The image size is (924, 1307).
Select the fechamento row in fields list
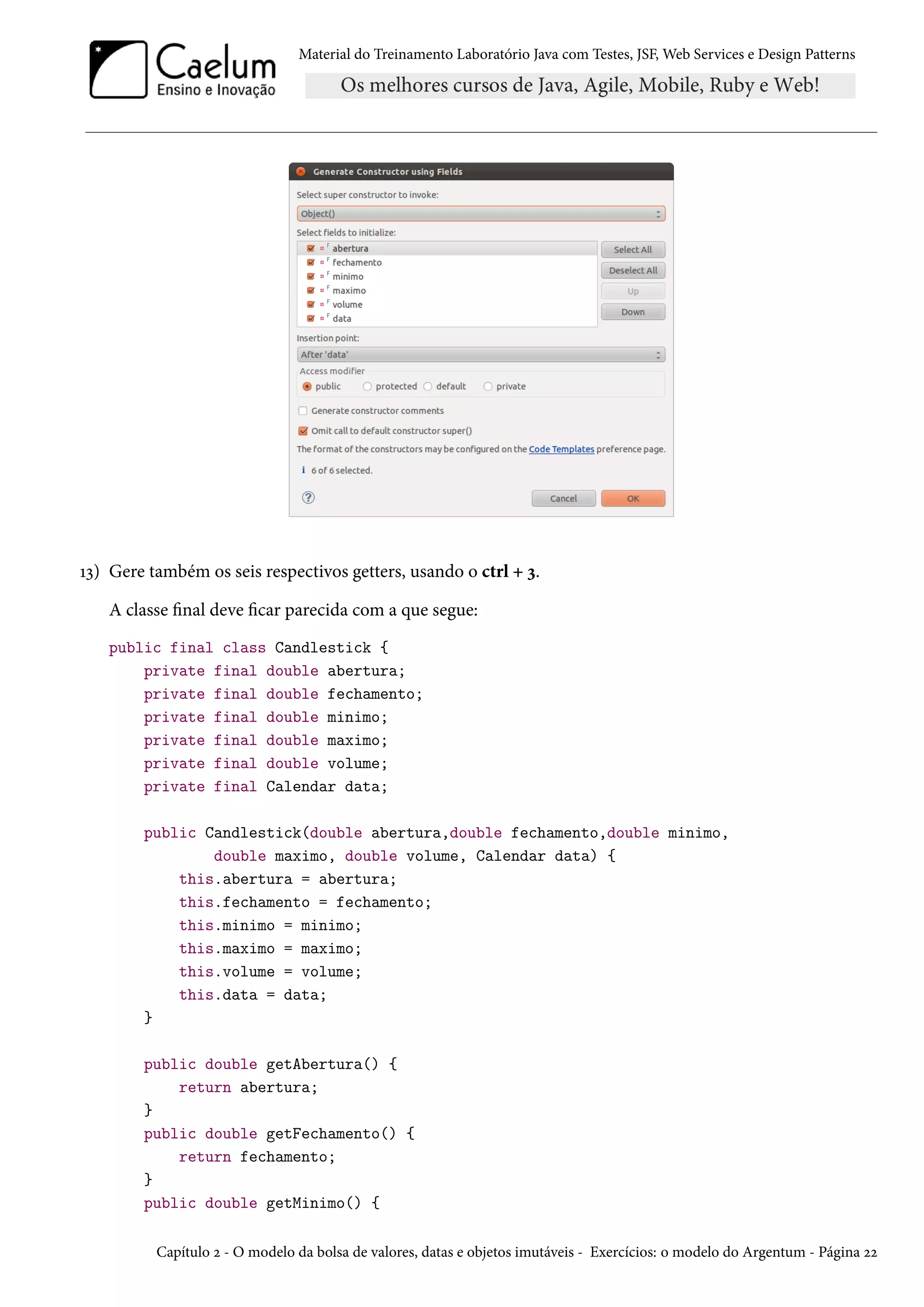[447, 262]
